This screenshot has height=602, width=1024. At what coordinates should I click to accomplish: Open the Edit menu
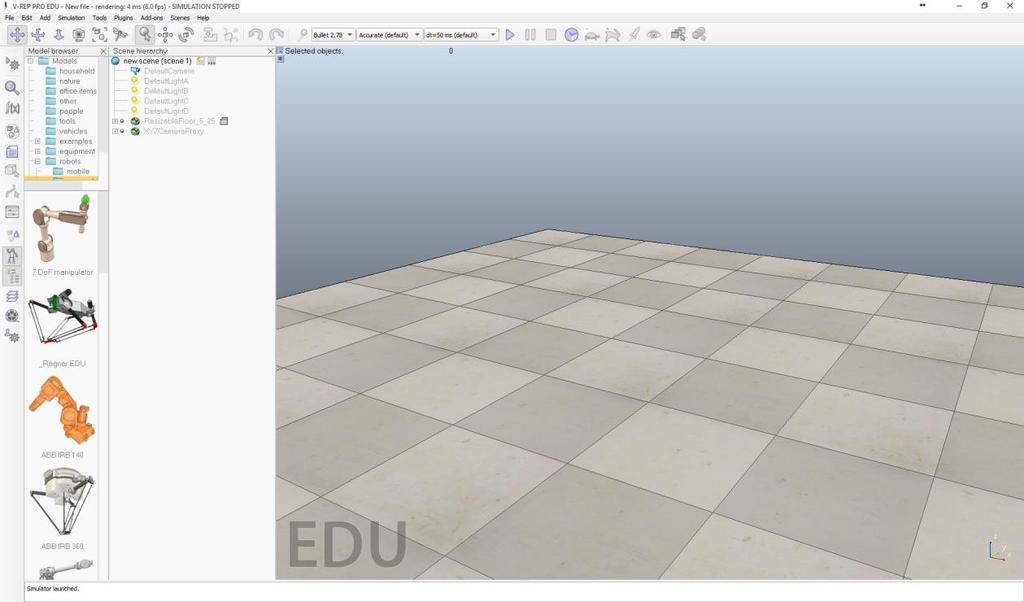pos(27,18)
